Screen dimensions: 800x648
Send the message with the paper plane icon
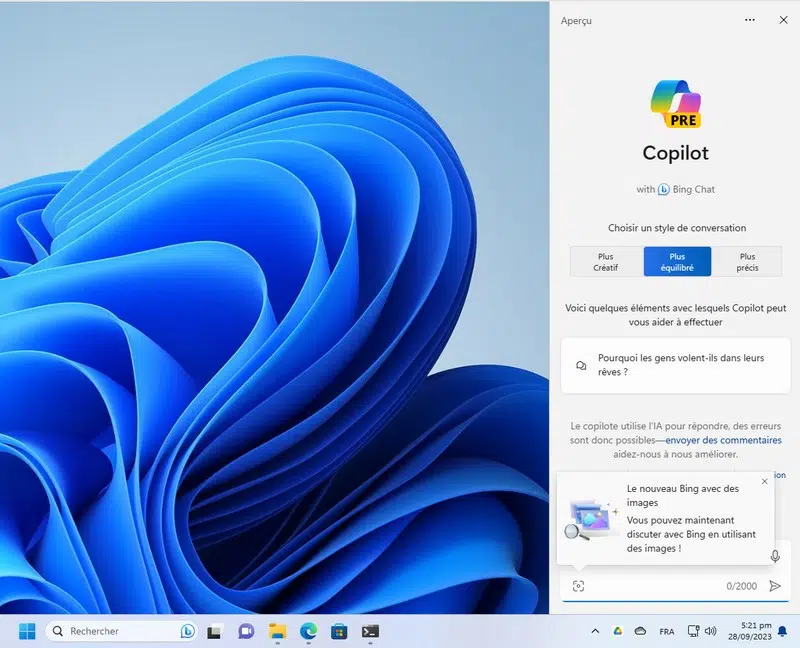[x=778, y=587]
